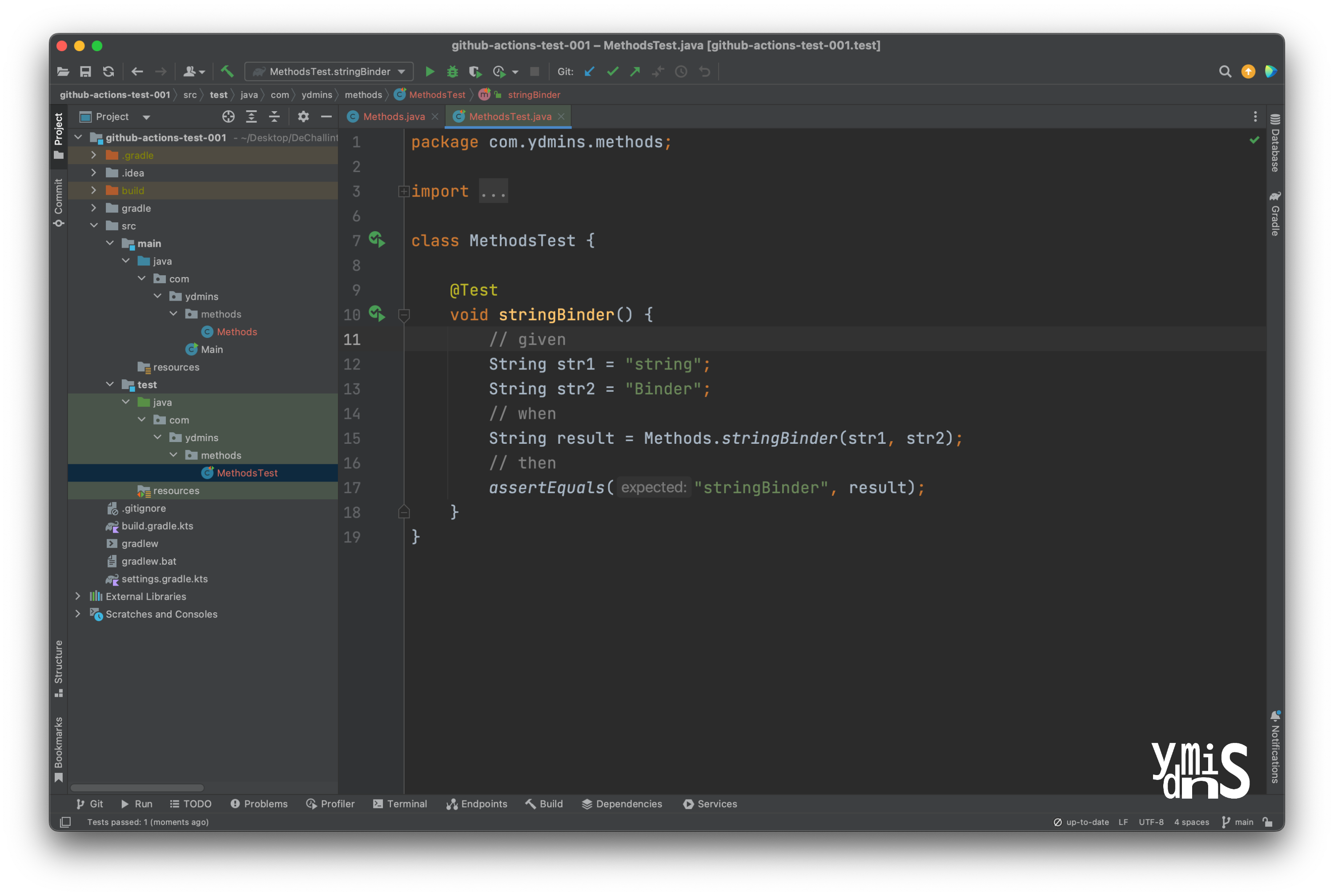1334x896 pixels.
Task: Toggle the Gradle side panel
Action: coord(1275,214)
